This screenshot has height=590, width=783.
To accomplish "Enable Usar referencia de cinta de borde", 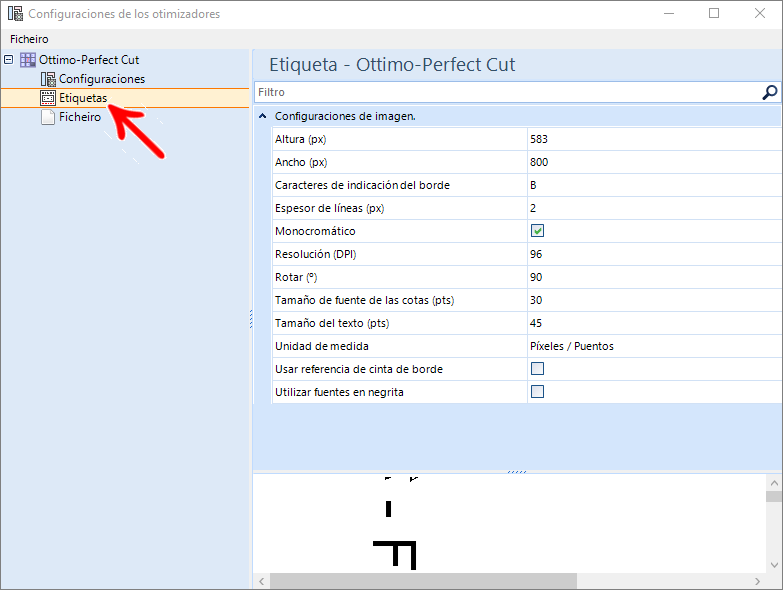I will (537, 368).
